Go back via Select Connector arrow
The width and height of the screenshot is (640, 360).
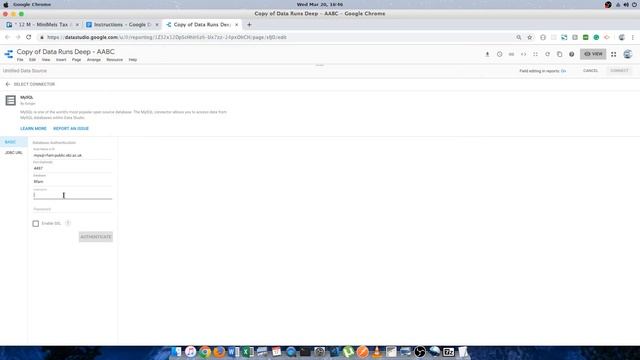pyautogui.click(x=8, y=84)
